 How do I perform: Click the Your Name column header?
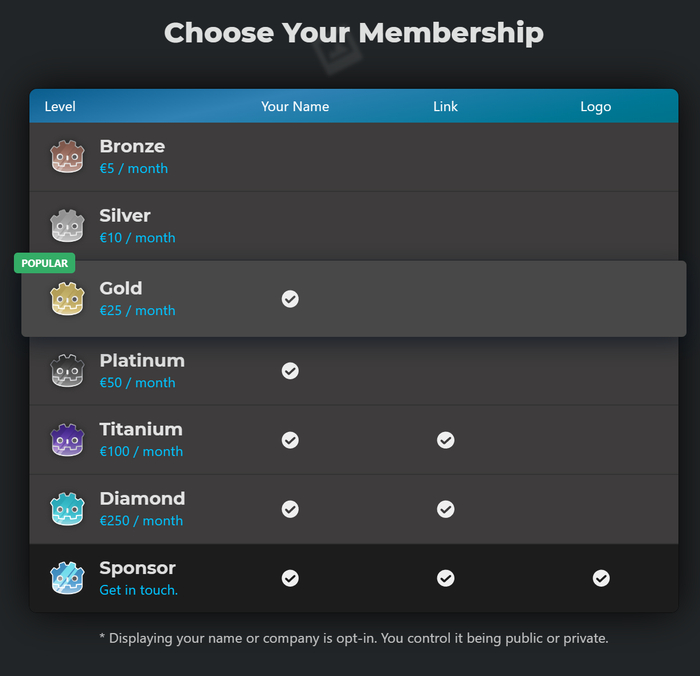click(x=295, y=107)
